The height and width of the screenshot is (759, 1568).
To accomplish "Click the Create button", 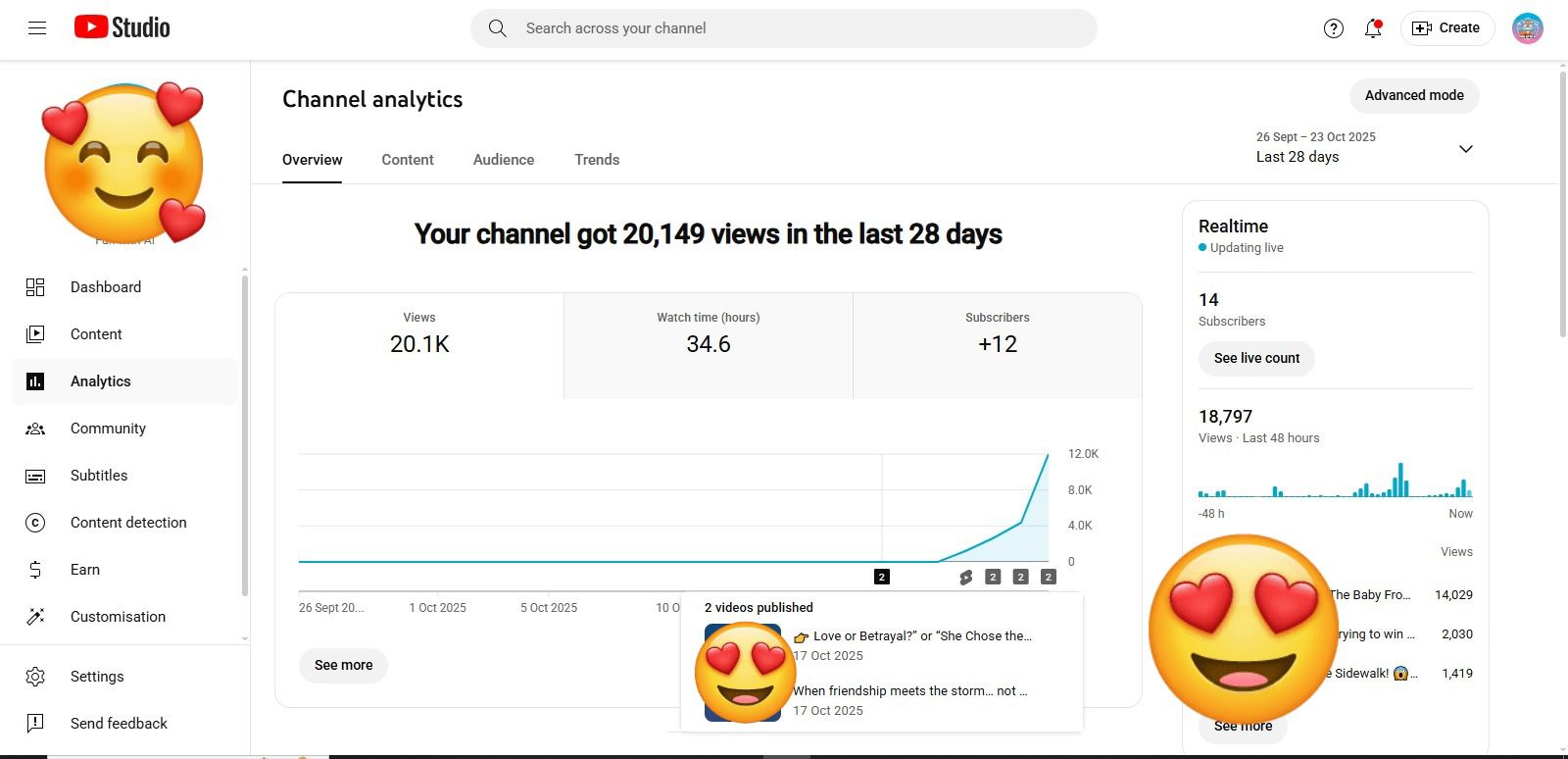I will [x=1446, y=28].
